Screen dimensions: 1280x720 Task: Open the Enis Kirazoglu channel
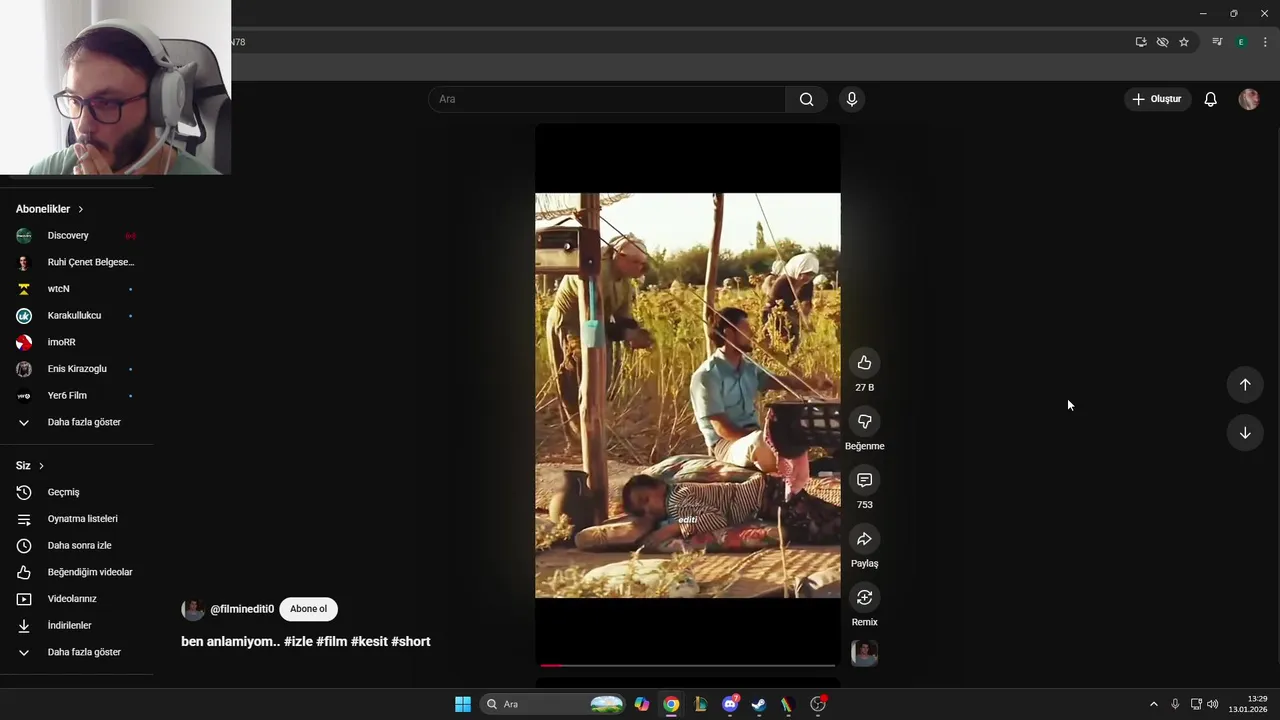tap(77, 369)
